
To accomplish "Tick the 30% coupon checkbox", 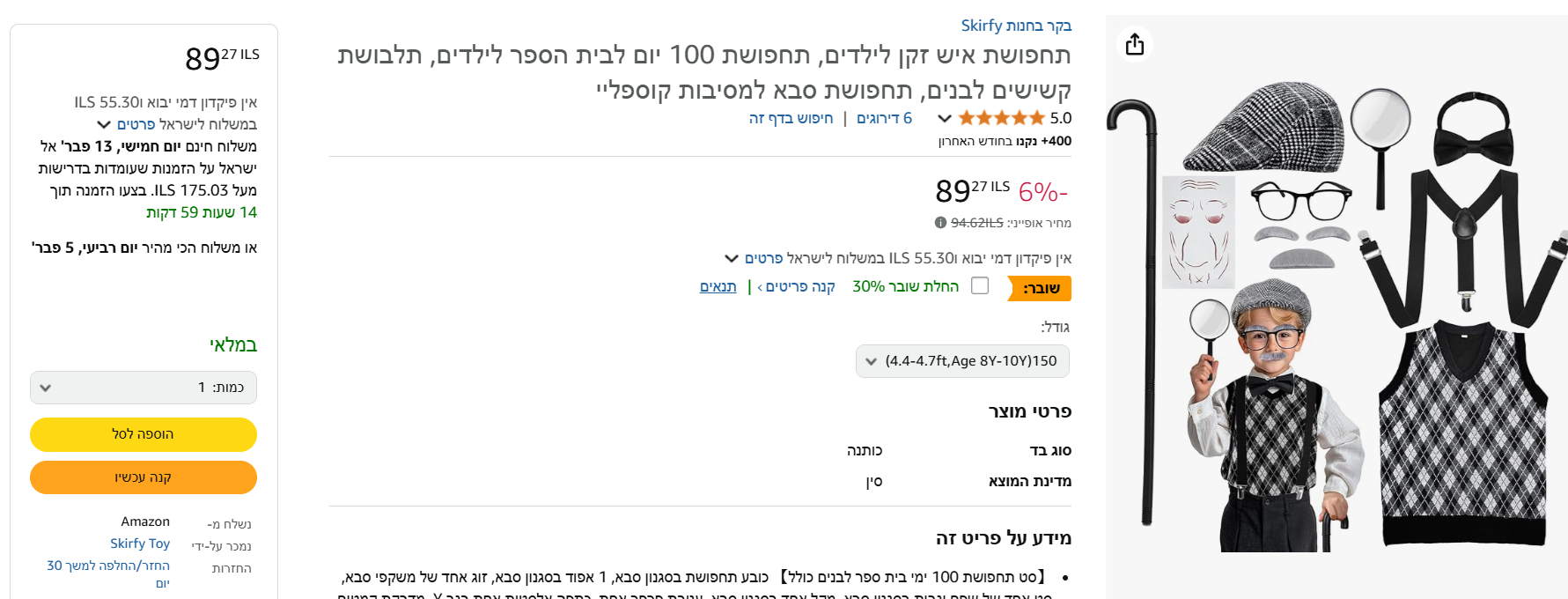I will (x=980, y=285).
